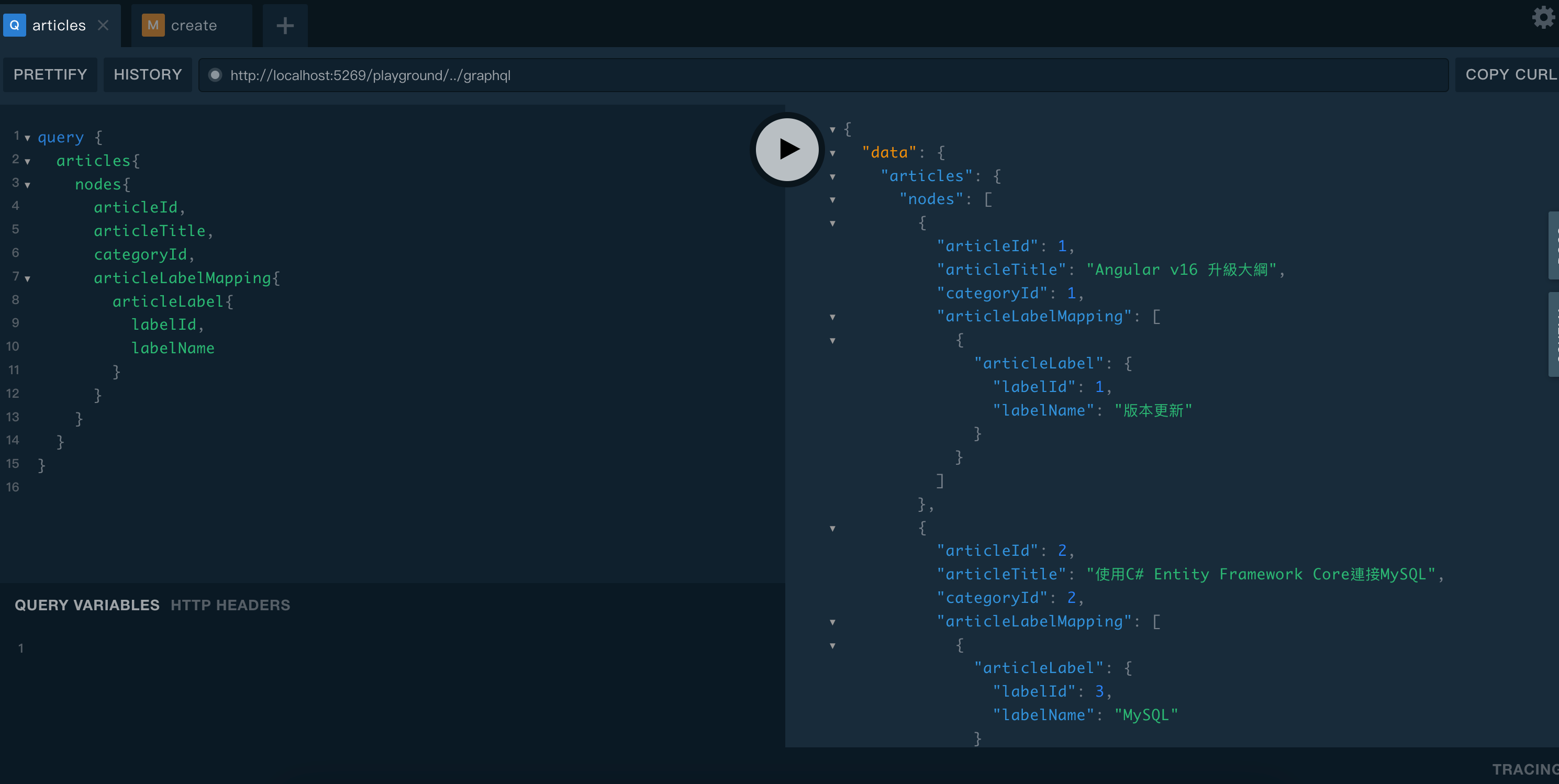Open the TRACING panel

(1525, 769)
